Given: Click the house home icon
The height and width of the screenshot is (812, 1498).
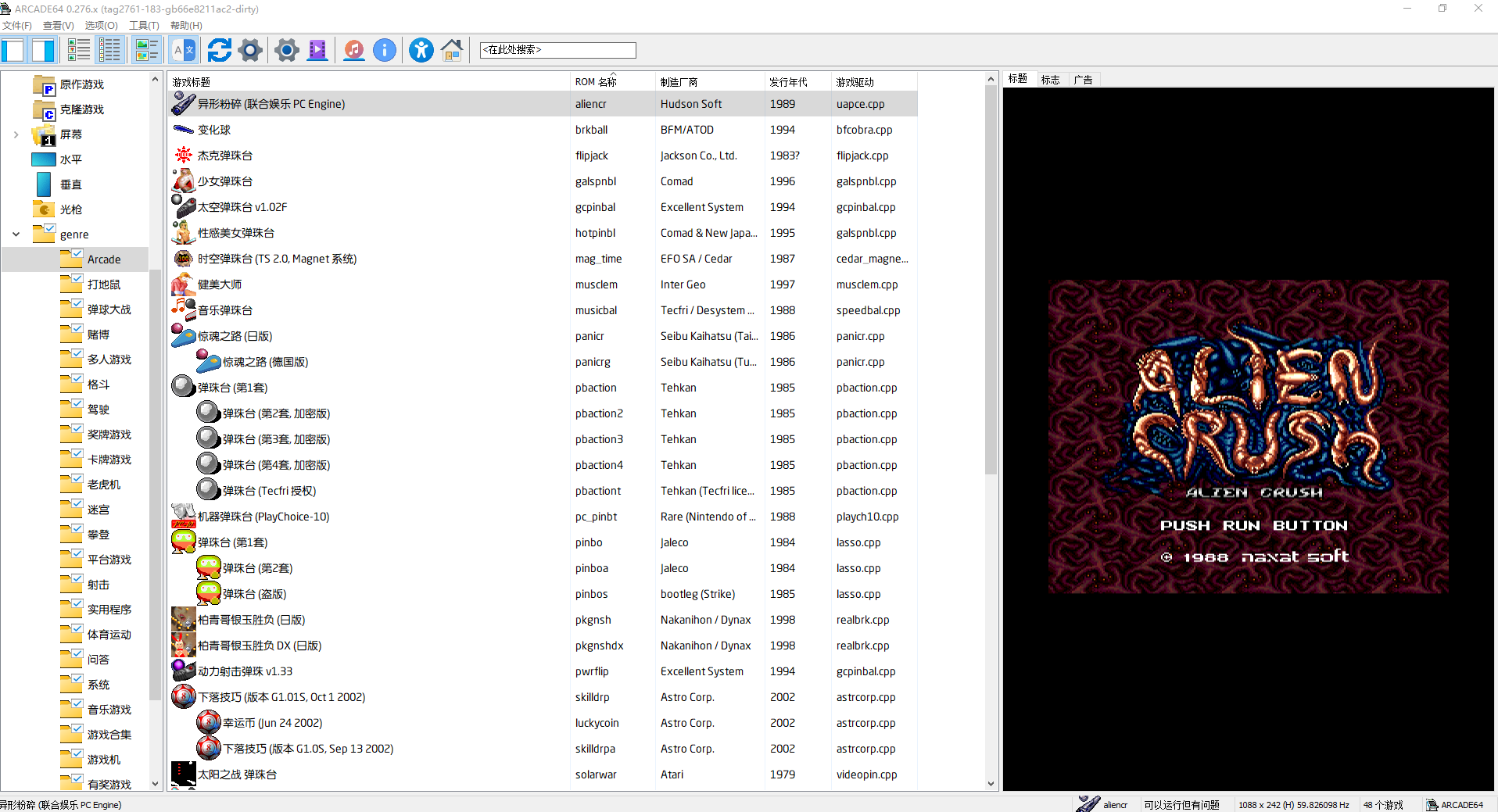Looking at the screenshot, I should point(452,50).
